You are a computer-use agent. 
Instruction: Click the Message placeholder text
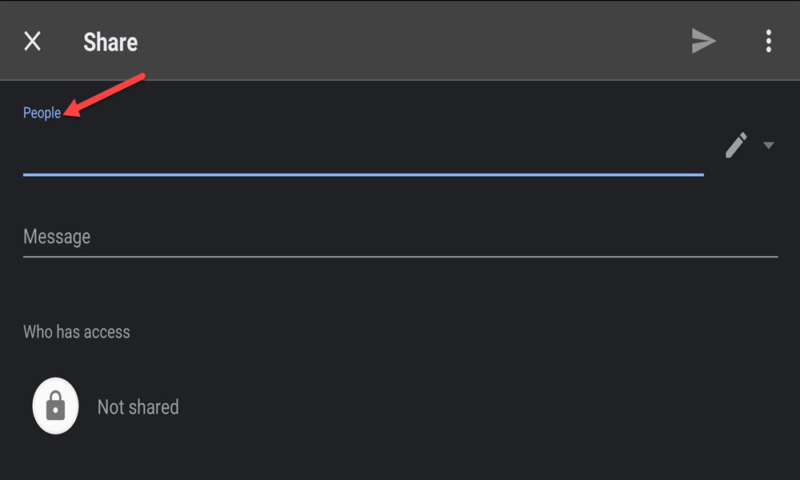pyautogui.click(x=57, y=237)
